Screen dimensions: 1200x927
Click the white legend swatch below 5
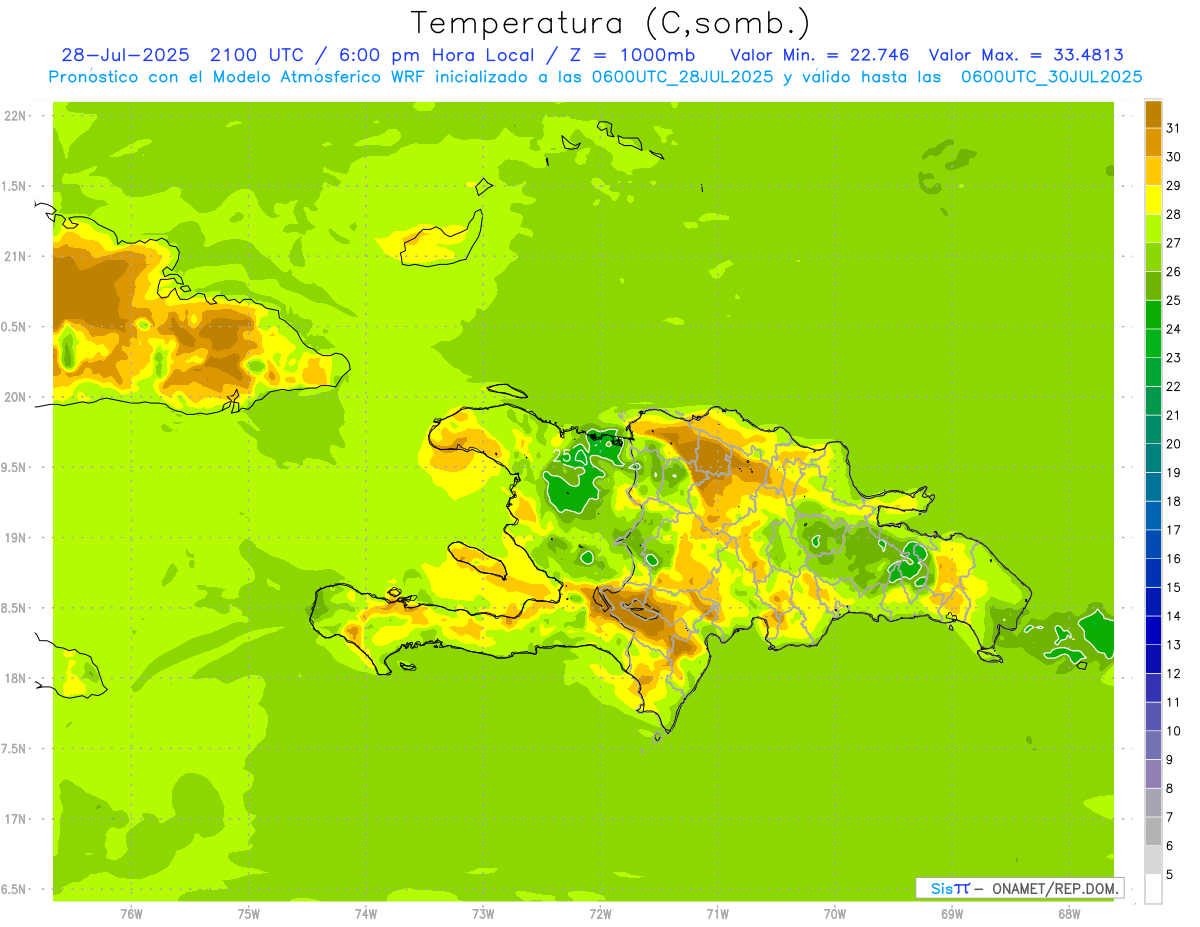point(1153,889)
